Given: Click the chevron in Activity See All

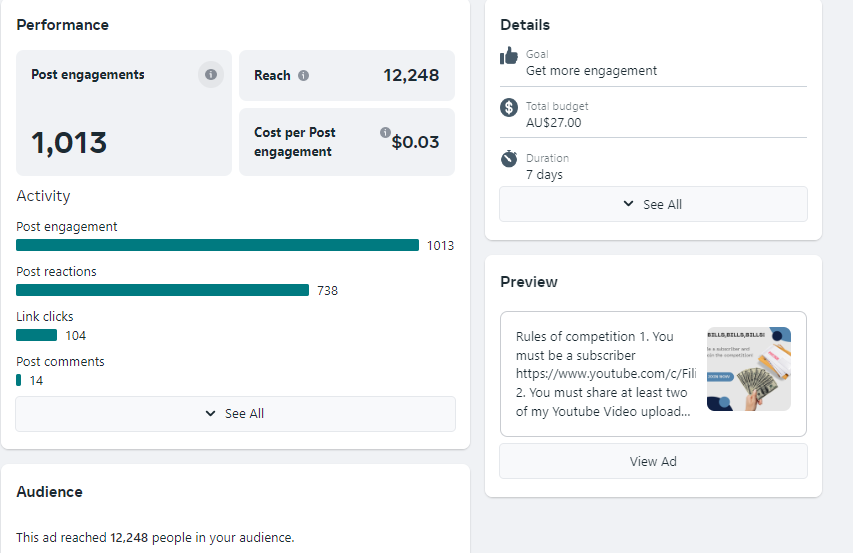Looking at the screenshot, I should 210,414.
